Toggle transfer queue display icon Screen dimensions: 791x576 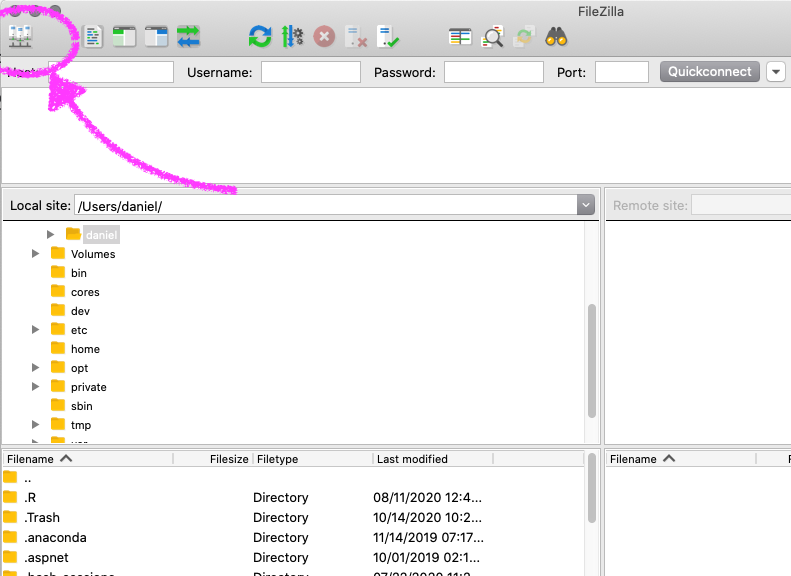pos(189,37)
